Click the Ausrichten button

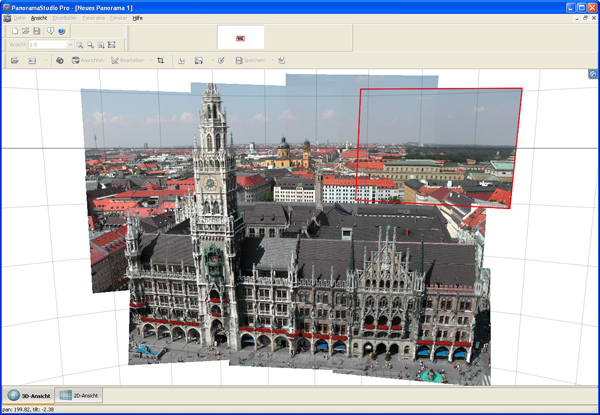point(85,61)
